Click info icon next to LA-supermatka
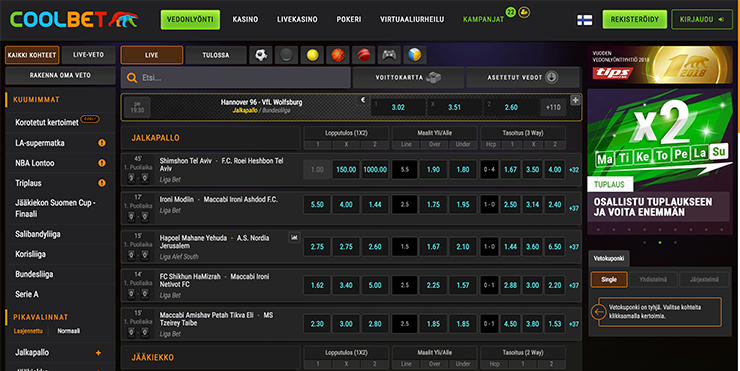 (101, 143)
